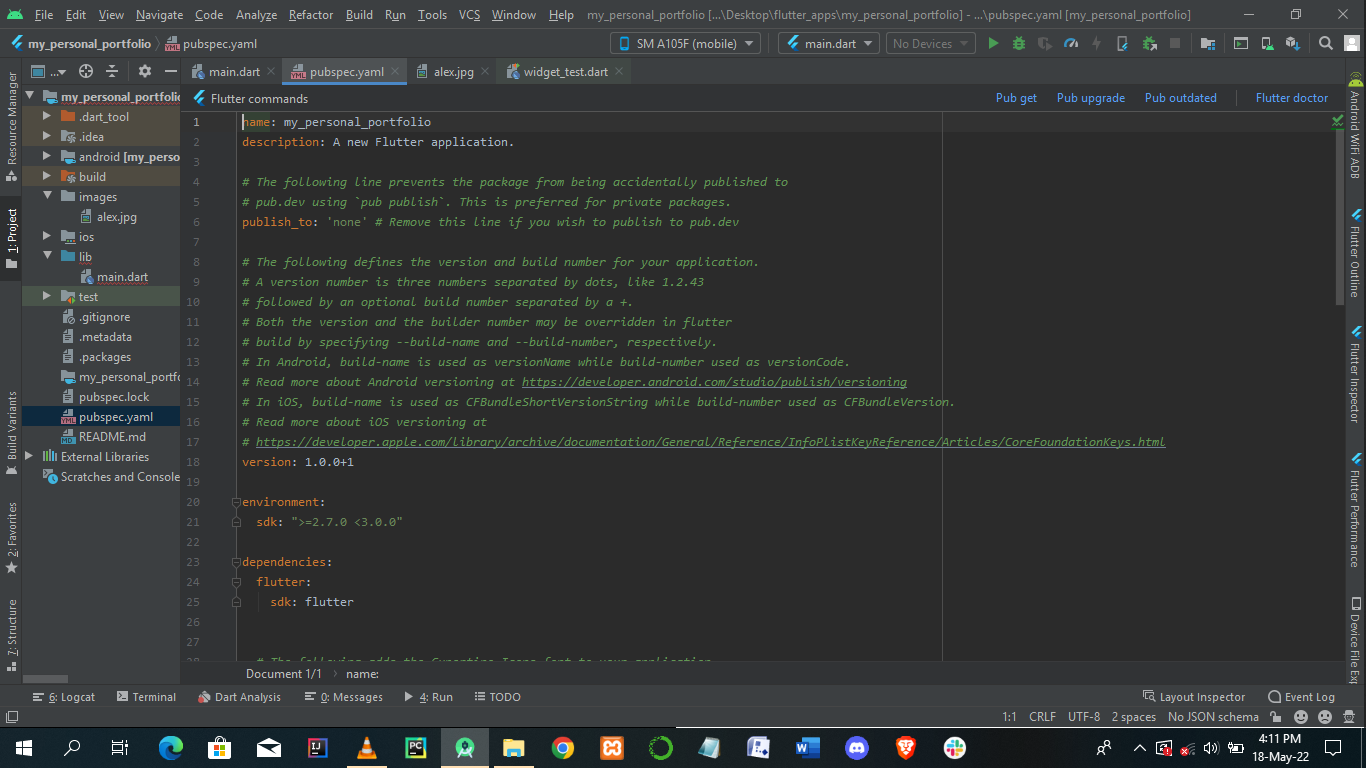1366x768 pixels.
Task: Click the happy smiley feedback icon
Action: pyautogui.click(x=1301, y=717)
